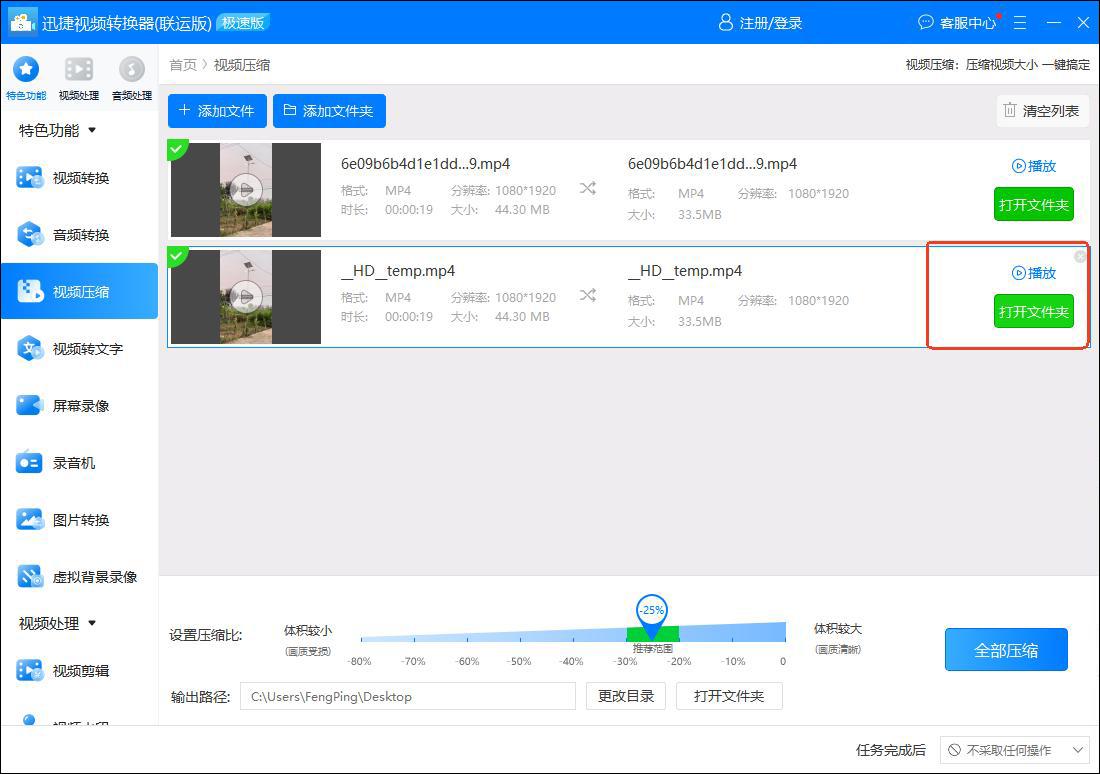Switch to 视频处理 top tab icon
The image size is (1100, 774).
(x=78, y=70)
